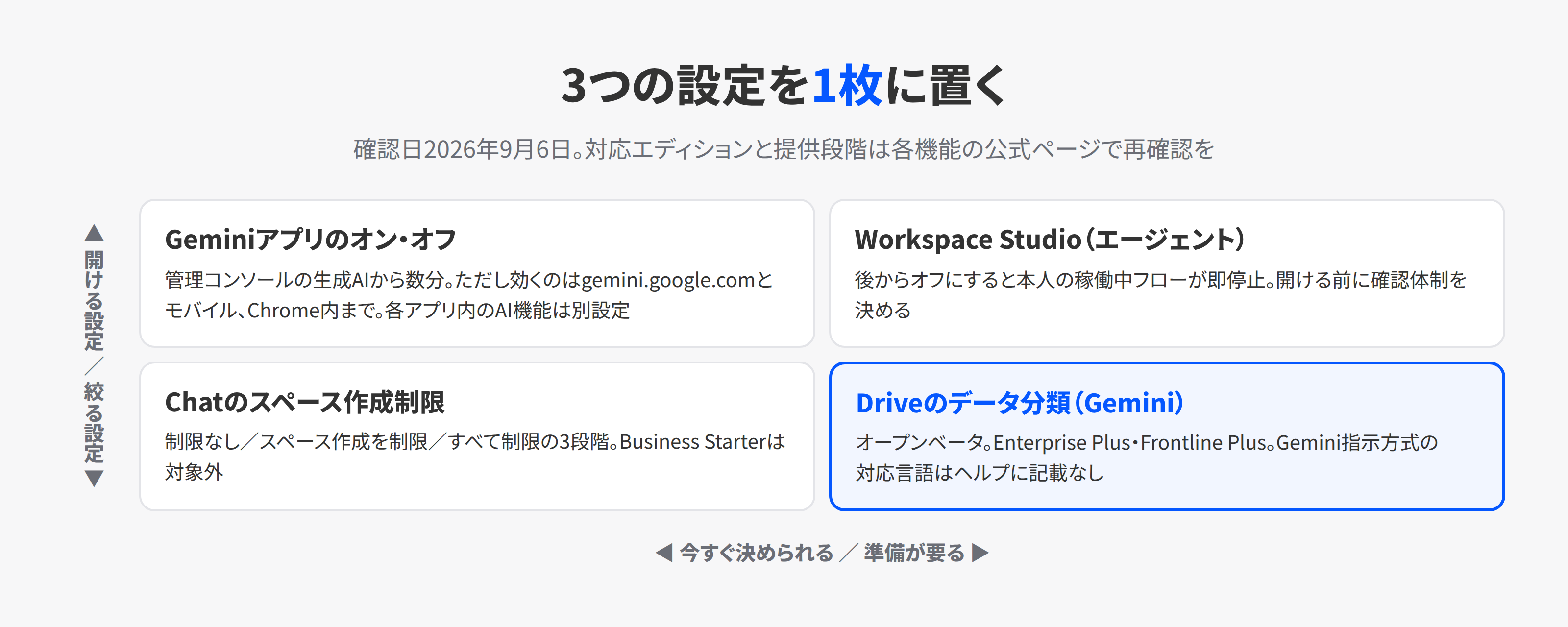Click the heading 3つの設定を1枚に置く
The height and width of the screenshot is (627, 1568).
(x=784, y=86)
